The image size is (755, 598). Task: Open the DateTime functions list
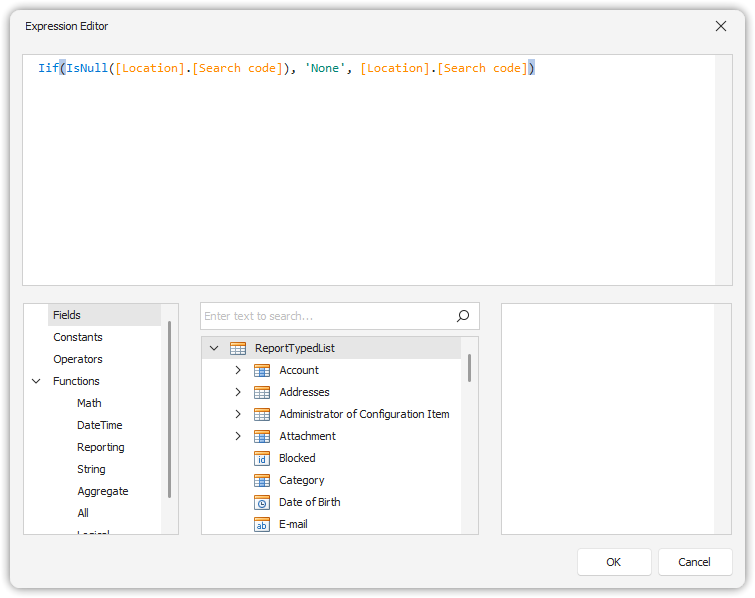100,425
